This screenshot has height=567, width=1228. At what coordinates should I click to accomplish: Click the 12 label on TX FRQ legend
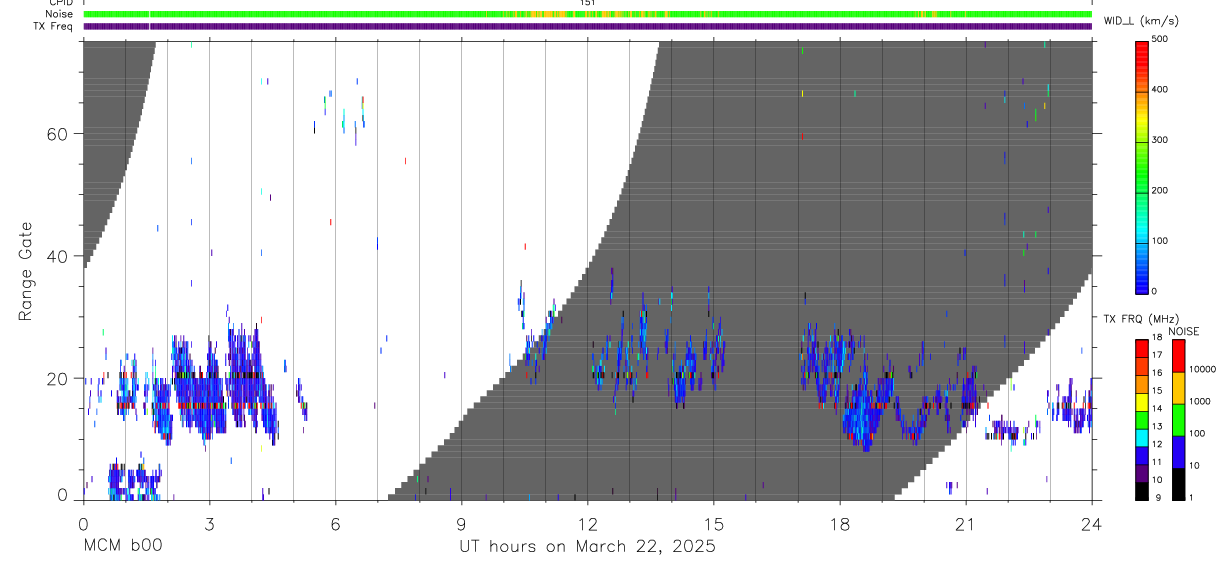click(x=1157, y=444)
